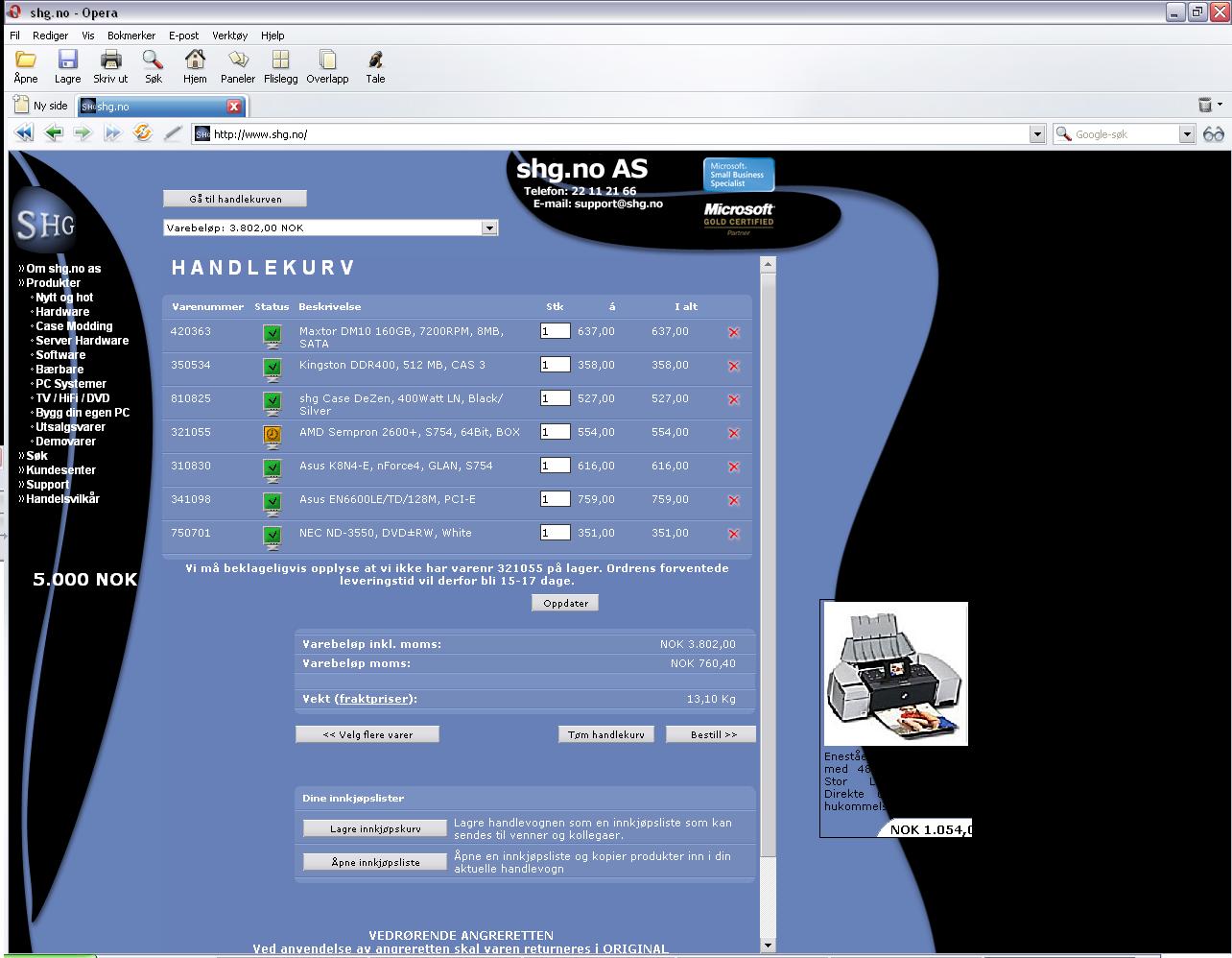Click the printer product thumbnail

pyautogui.click(x=895, y=674)
